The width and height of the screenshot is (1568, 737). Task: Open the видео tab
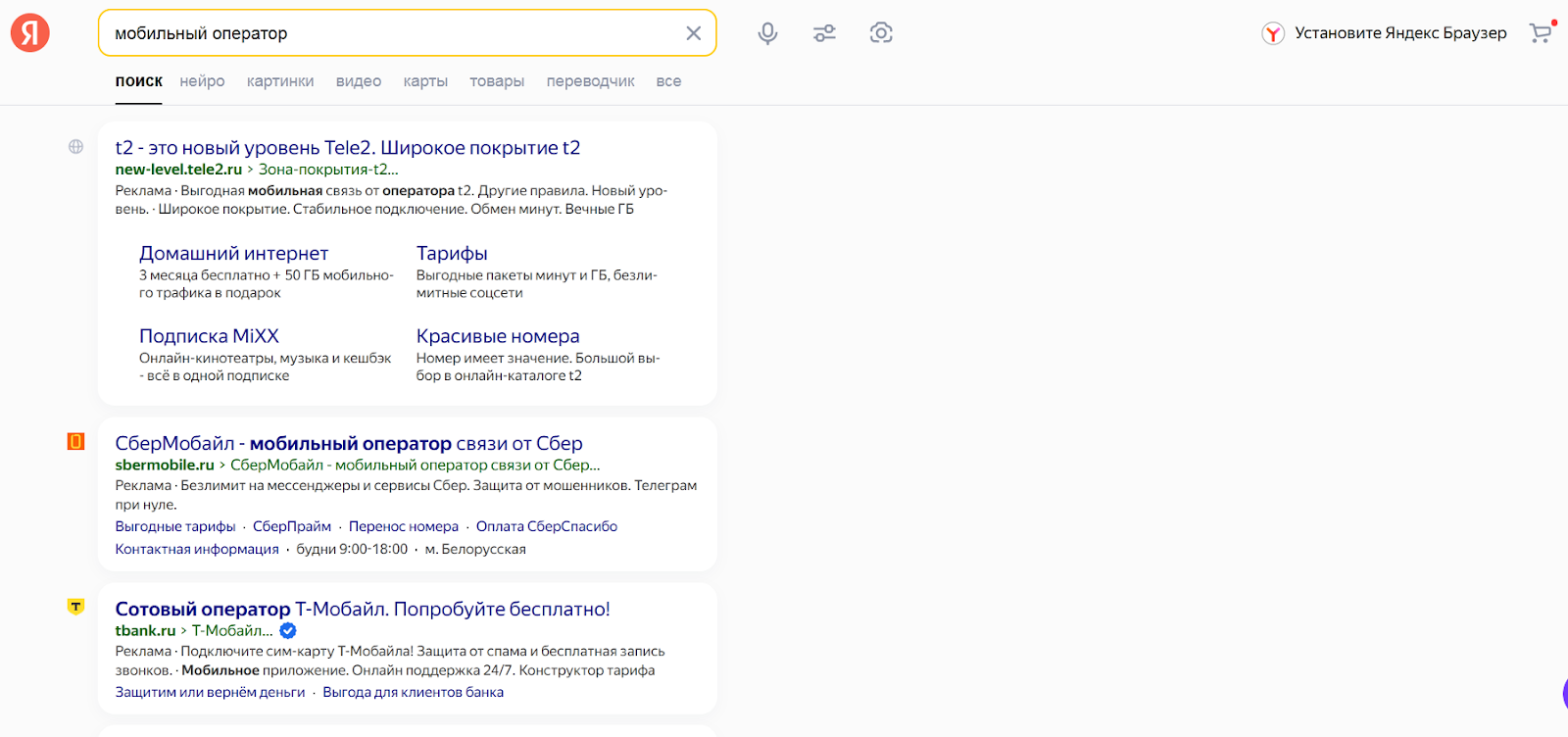tap(359, 81)
